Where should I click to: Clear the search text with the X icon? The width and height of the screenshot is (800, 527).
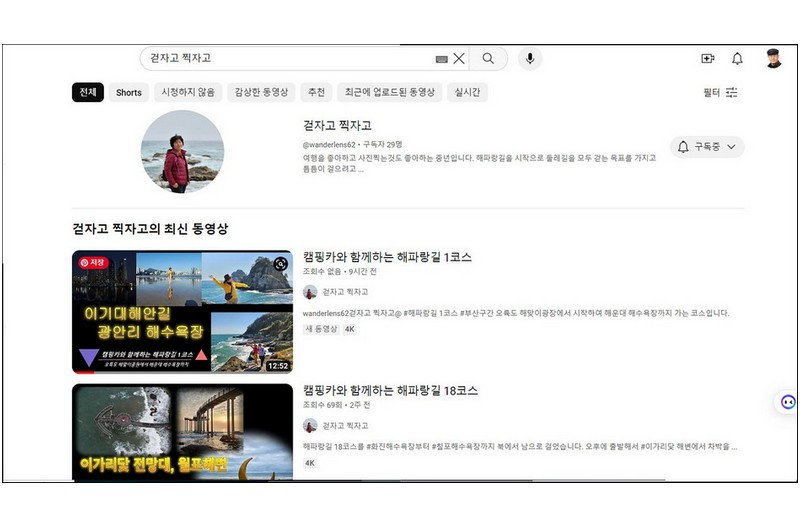pos(459,59)
